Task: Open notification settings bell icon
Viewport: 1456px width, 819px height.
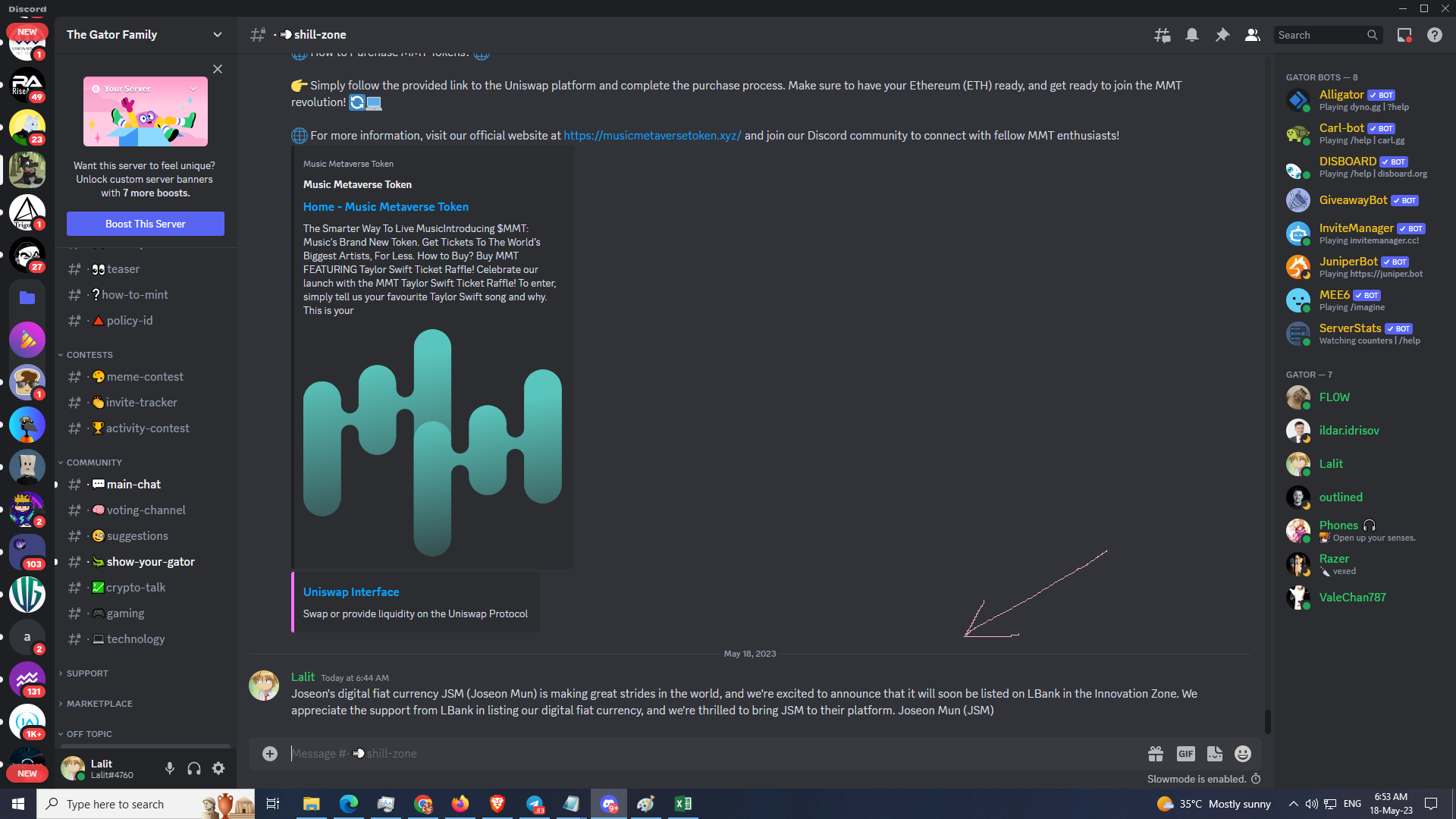Action: [1192, 35]
